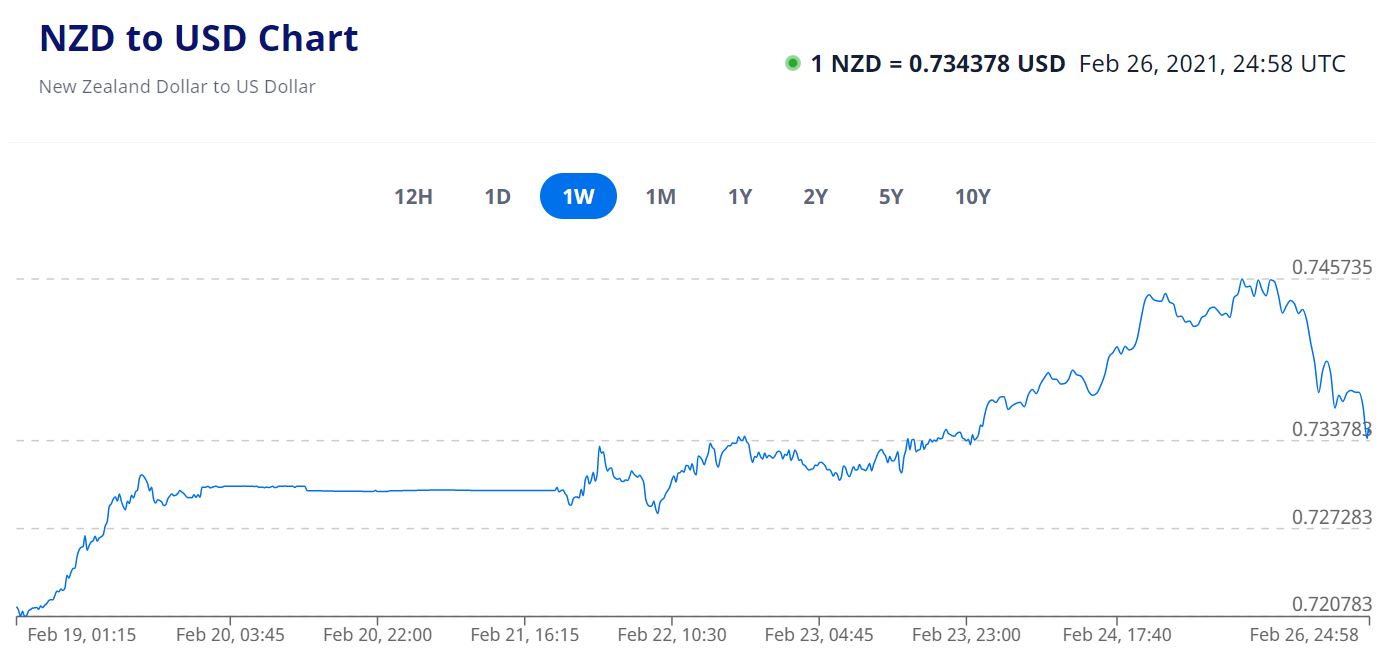Show the 1M chart view
This screenshot has height=656, width=1383.
click(x=660, y=197)
